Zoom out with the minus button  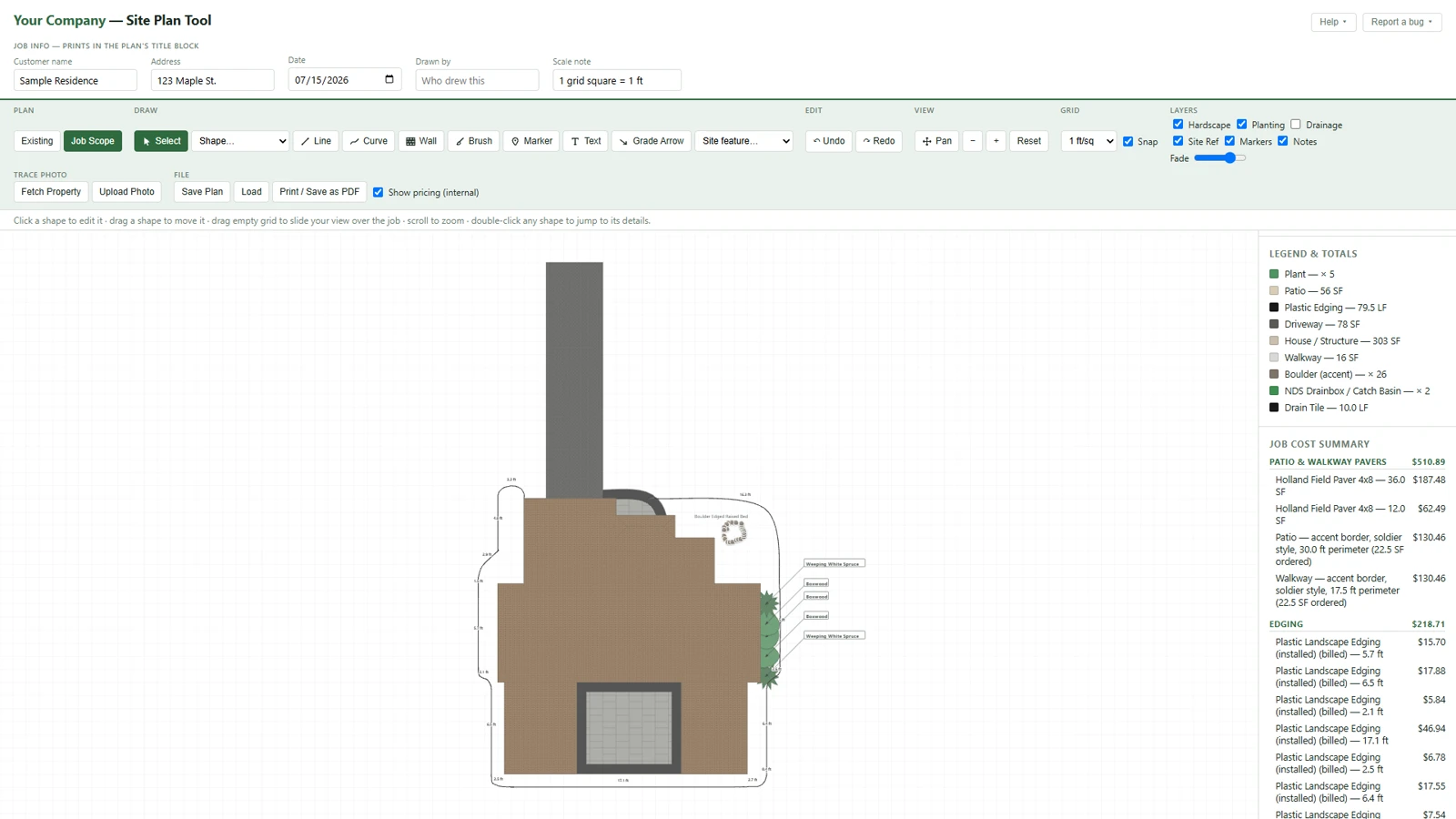[973, 141]
